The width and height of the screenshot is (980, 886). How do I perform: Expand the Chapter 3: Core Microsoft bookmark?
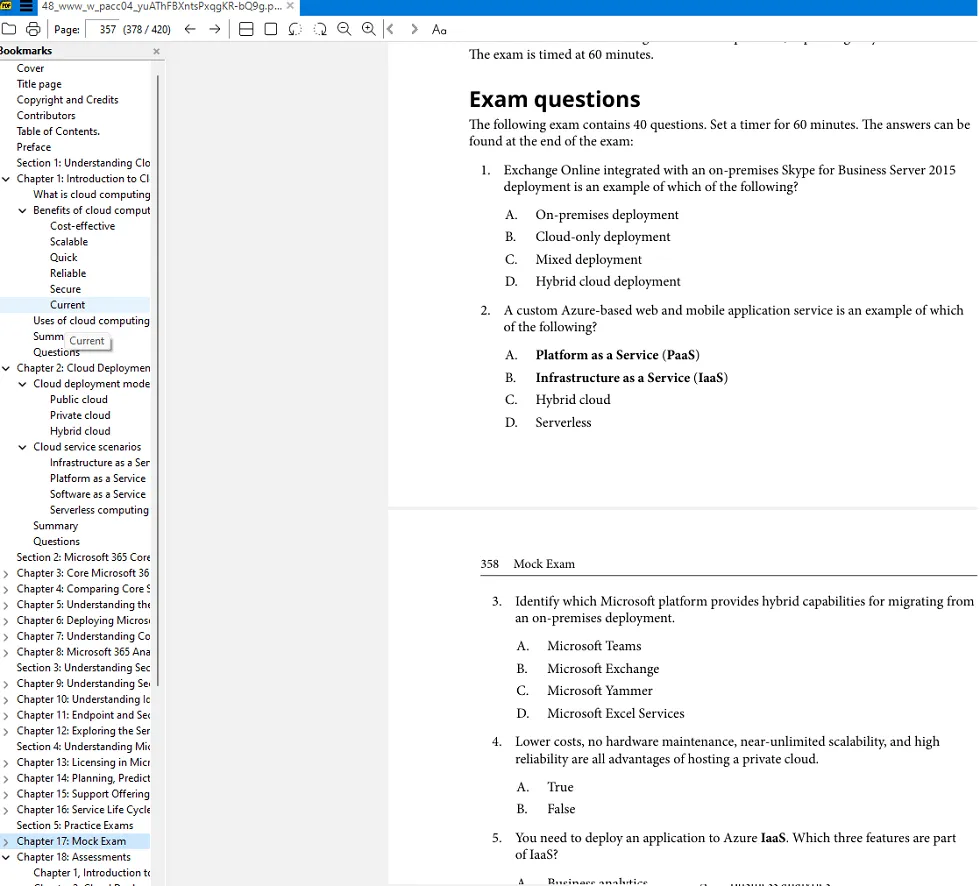(7, 574)
